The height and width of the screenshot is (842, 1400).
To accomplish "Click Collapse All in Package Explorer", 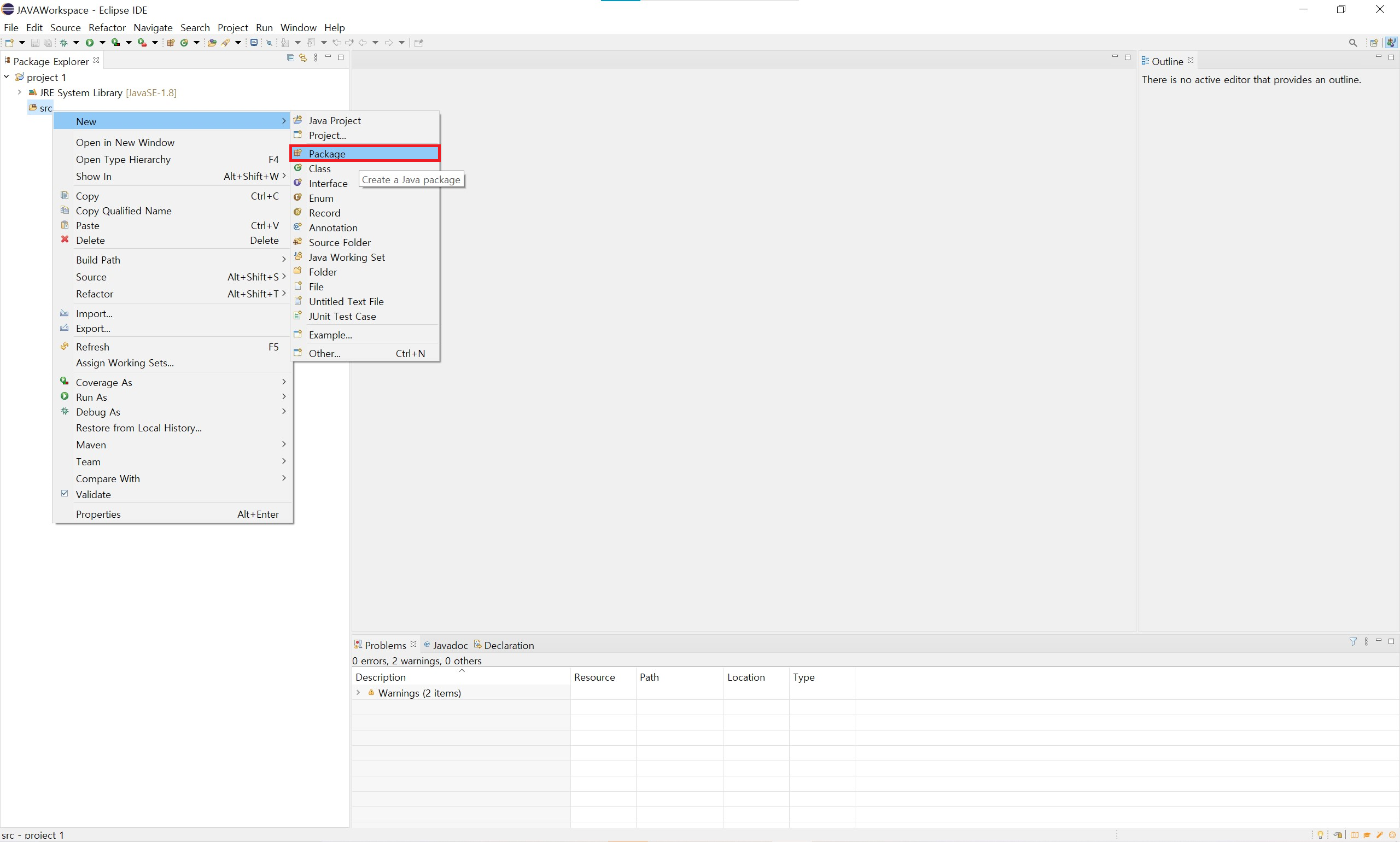I will pyautogui.click(x=290, y=58).
